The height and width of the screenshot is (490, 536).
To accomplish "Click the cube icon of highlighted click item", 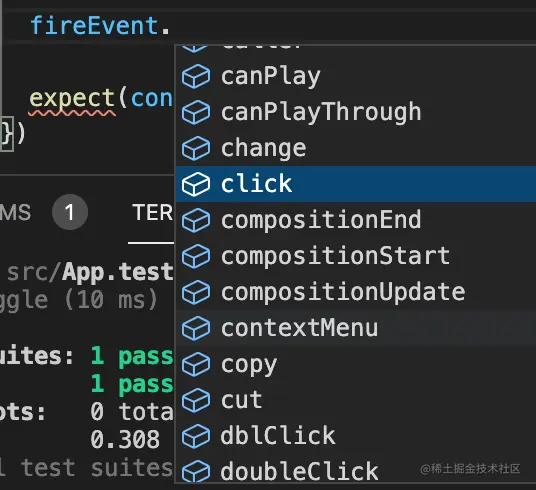I will [x=196, y=184].
